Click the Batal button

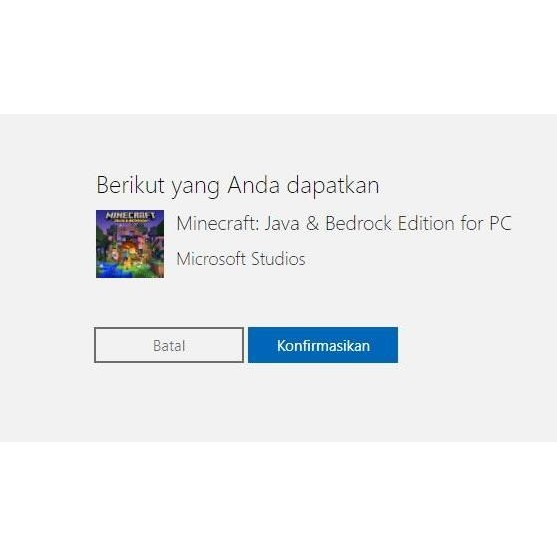click(x=169, y=345)
